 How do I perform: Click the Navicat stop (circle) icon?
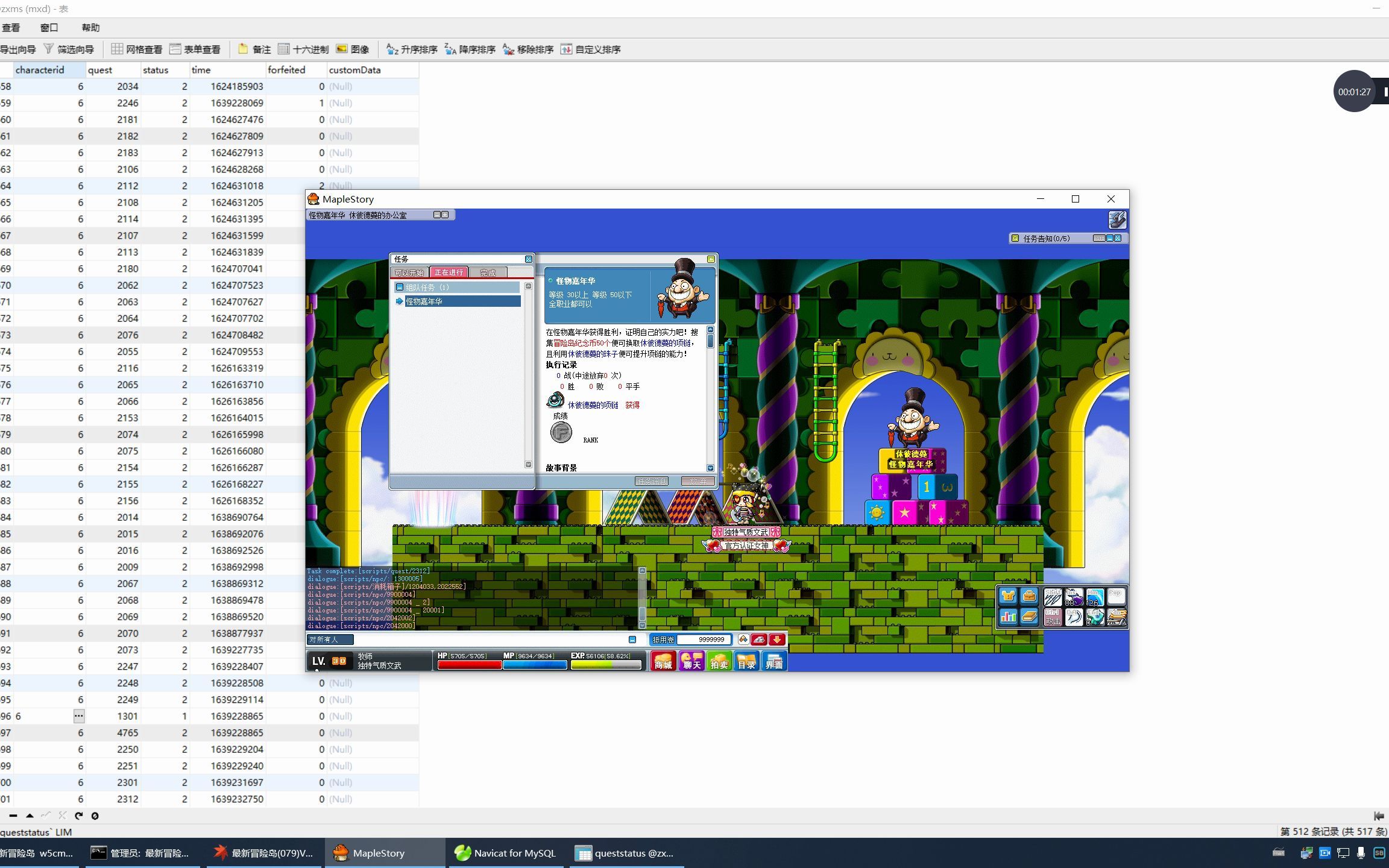click(x=95, y=816)
